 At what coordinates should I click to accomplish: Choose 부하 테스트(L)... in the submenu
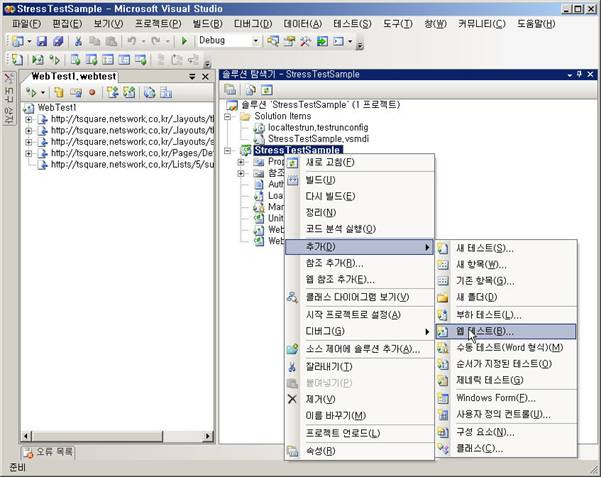506,315
